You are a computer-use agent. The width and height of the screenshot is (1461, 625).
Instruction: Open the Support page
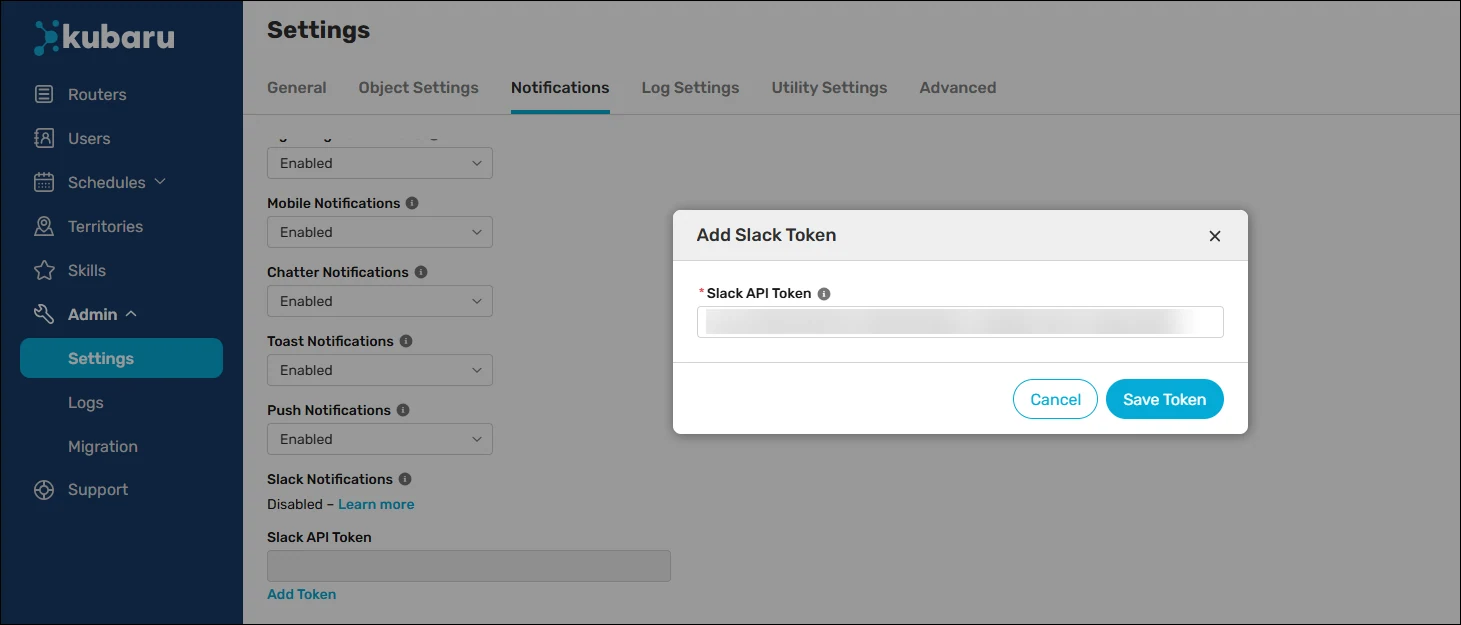click(x=98, y=490)
